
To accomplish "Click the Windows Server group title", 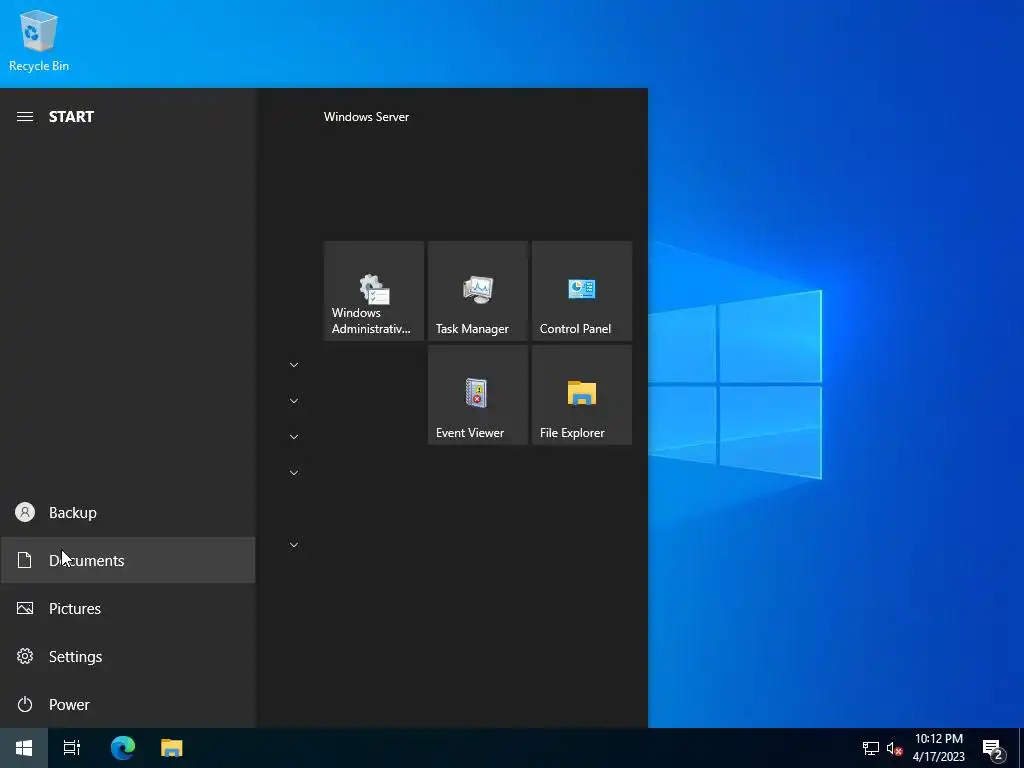I will coord(366,117).
